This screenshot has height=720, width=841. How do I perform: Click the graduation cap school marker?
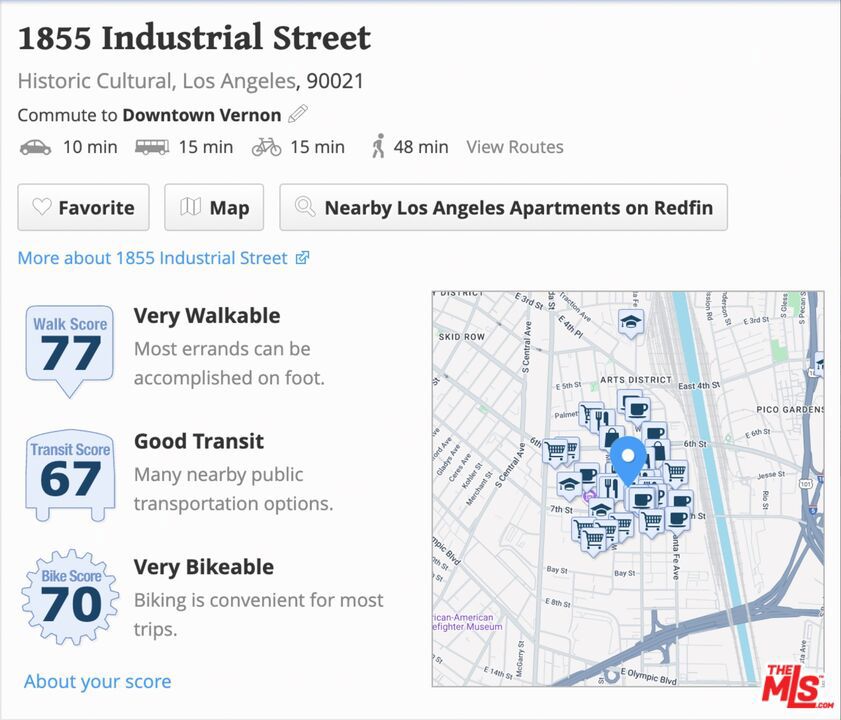[x=629, y=322]
